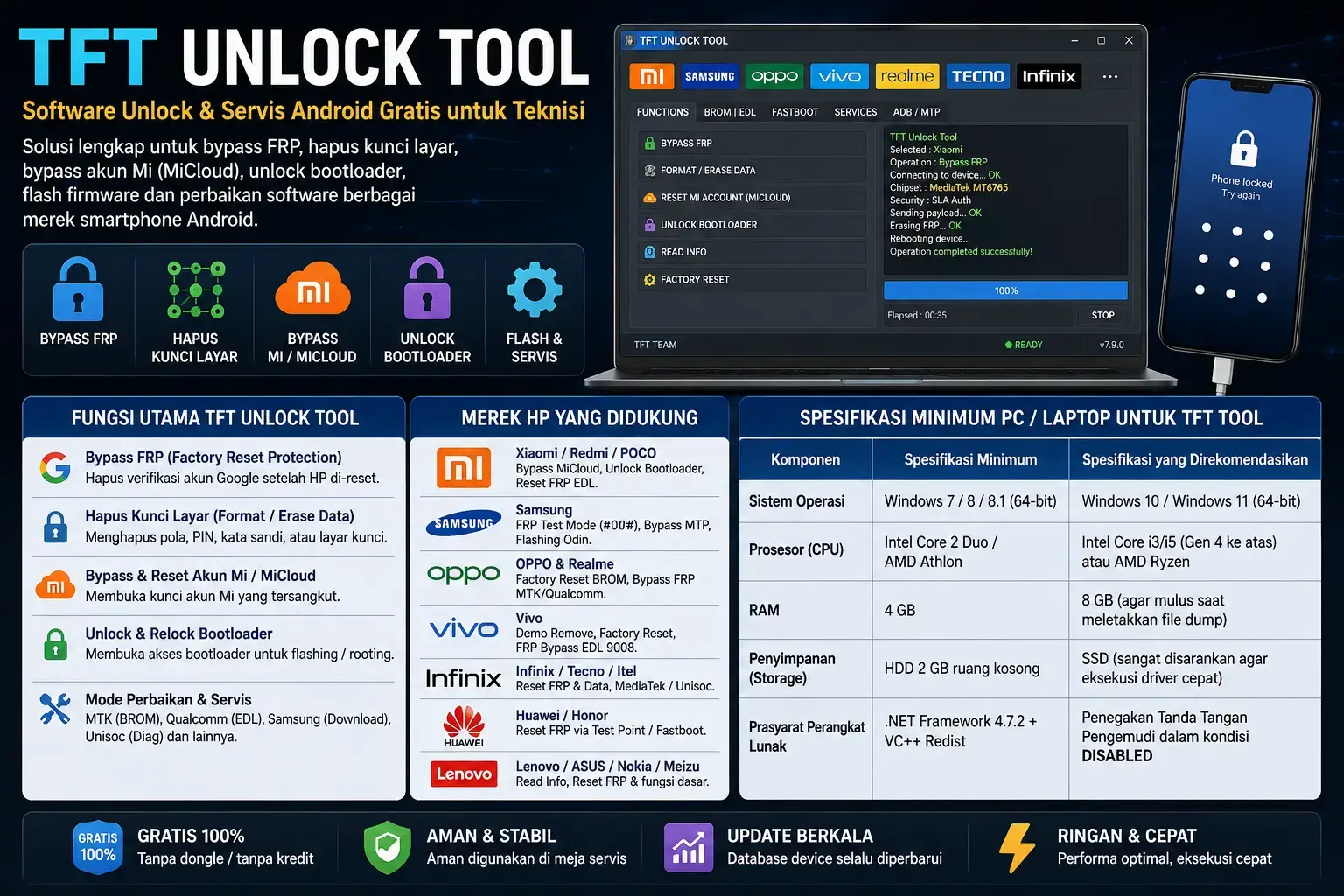
Task: Click the green pattern icon above HAPUS KUNCI LAYAR
Action: point(196,290)
